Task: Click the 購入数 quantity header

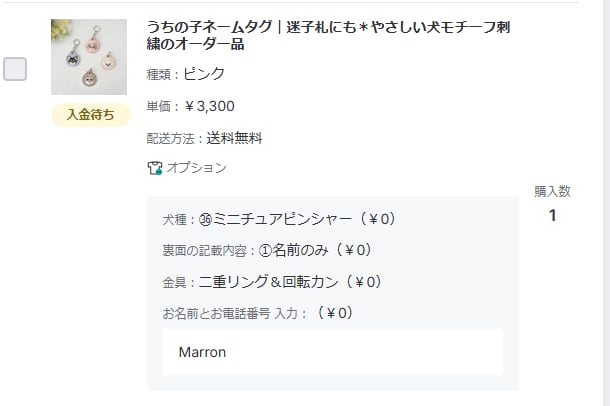Action: 552,191
